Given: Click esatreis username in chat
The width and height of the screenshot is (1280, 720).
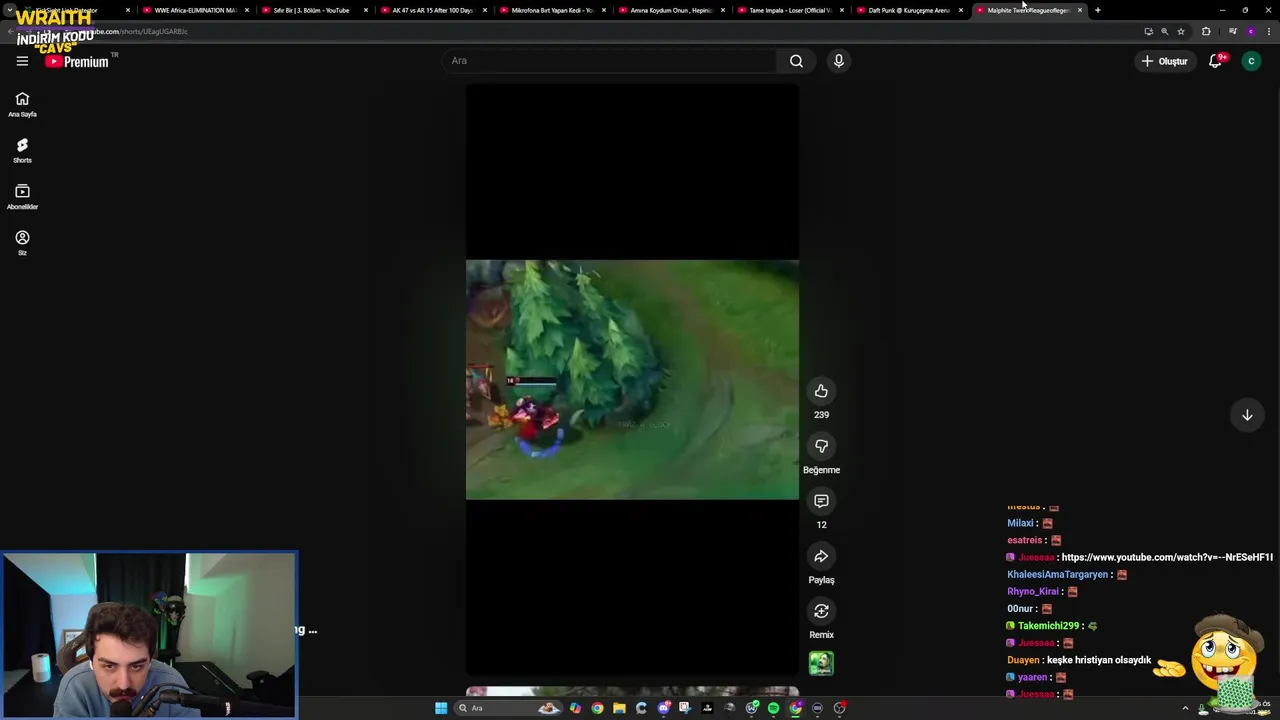Looking at the screenshot, I should tap(1025, 541).
